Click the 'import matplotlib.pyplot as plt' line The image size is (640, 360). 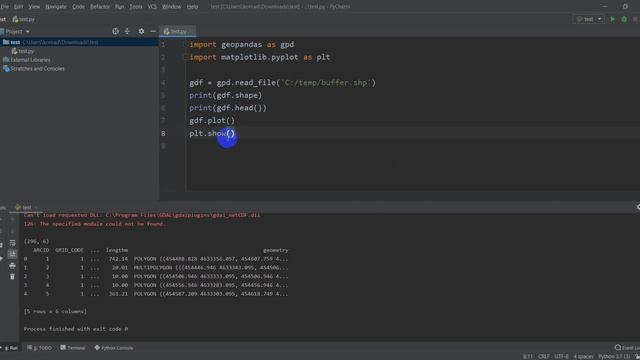260,57
